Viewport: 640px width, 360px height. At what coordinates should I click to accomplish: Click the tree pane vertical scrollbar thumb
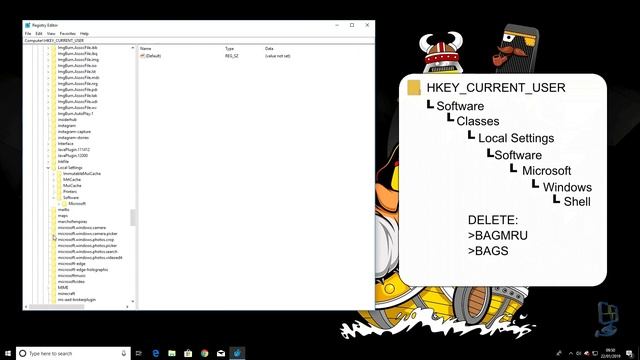click(133, 218)
